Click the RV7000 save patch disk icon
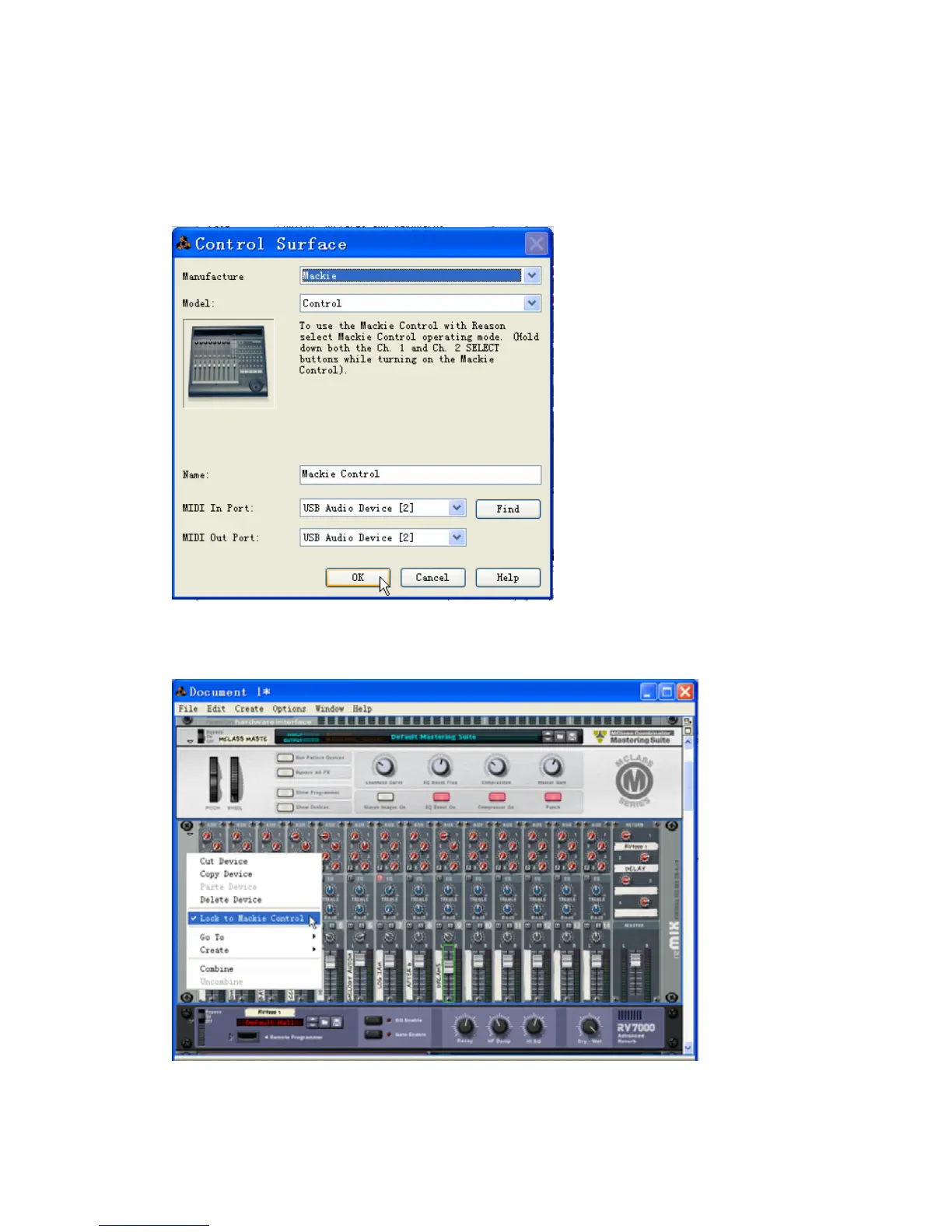Image resolution: width=952 pixels, height=1232 pixels. click(x=338, y=1022)
